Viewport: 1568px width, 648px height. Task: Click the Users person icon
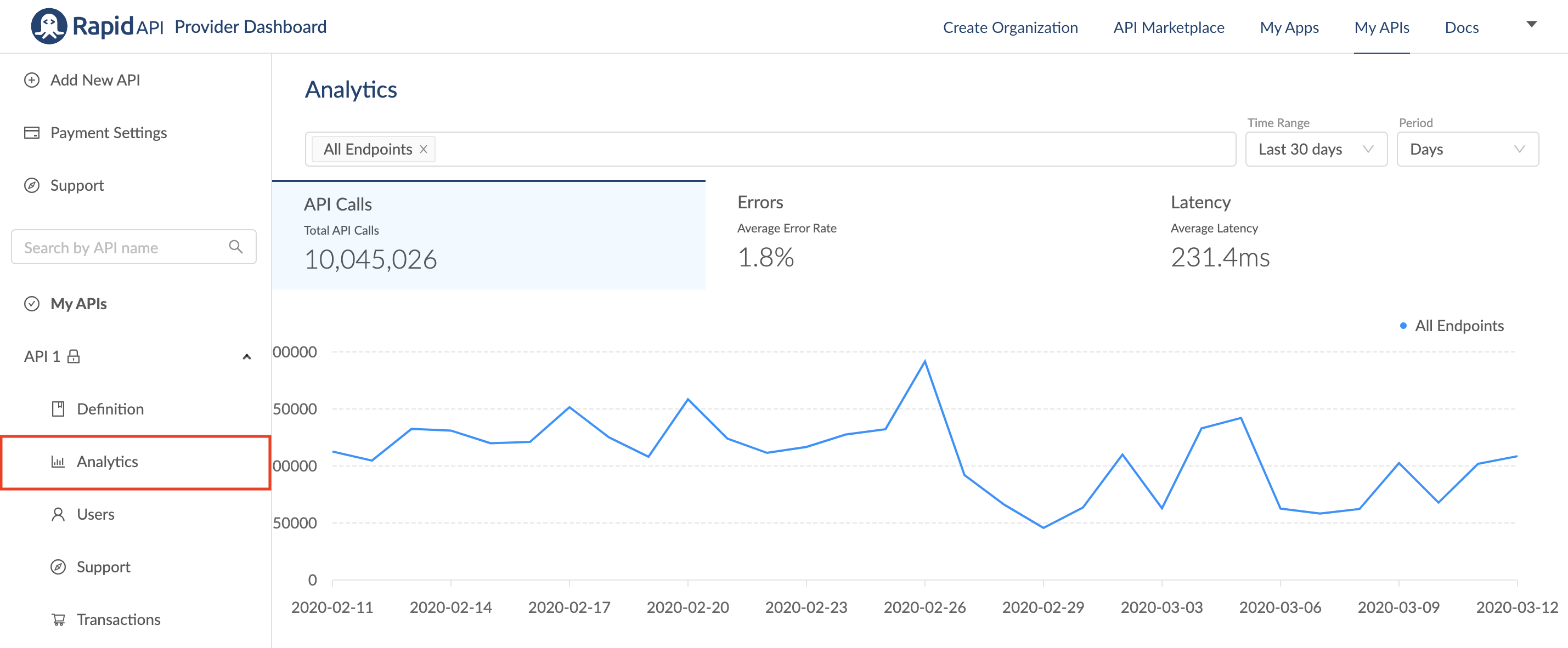pyautogui.click(x=58, y=514)
